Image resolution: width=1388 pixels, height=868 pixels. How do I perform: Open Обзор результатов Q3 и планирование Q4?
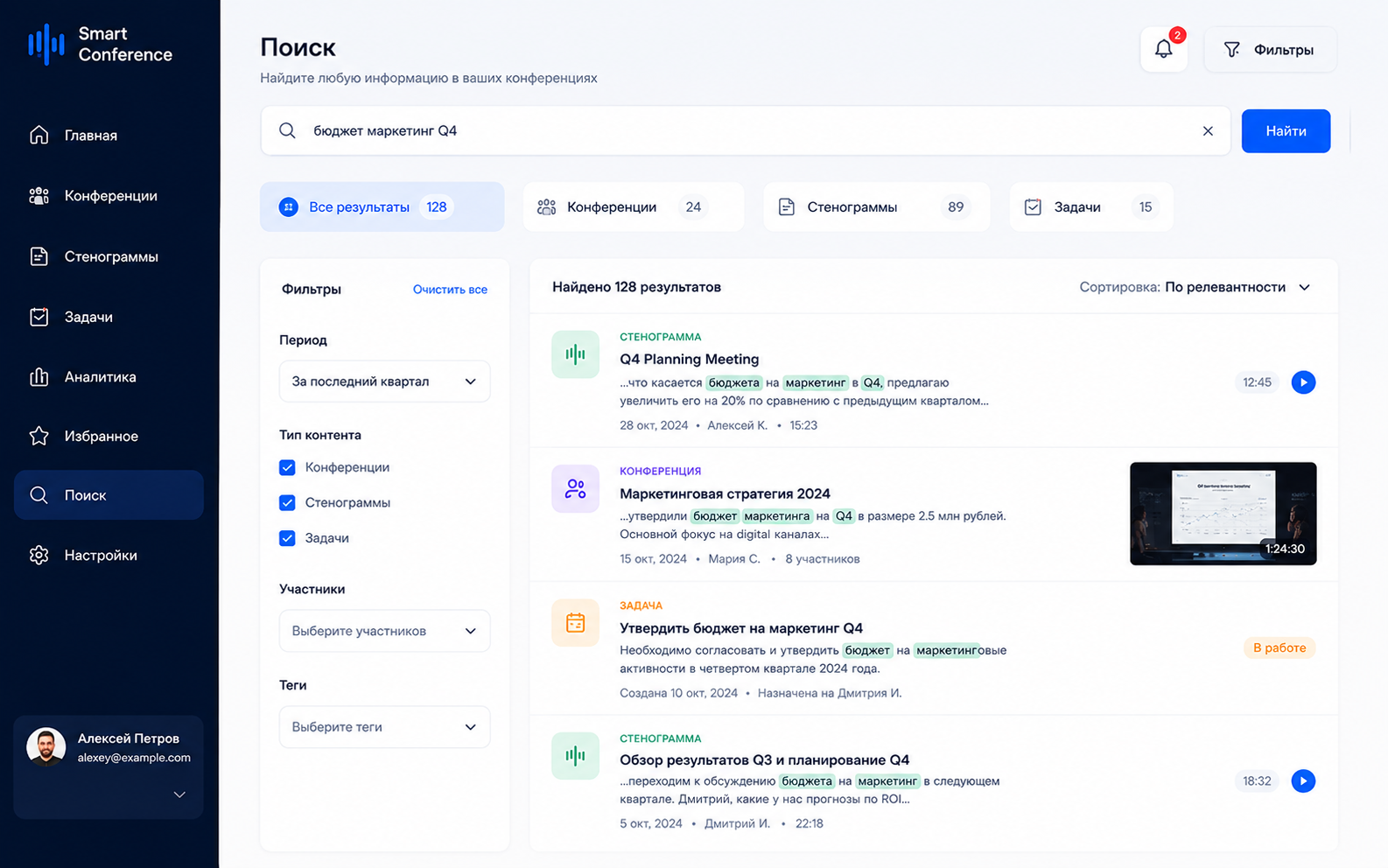tap(764, 759)
